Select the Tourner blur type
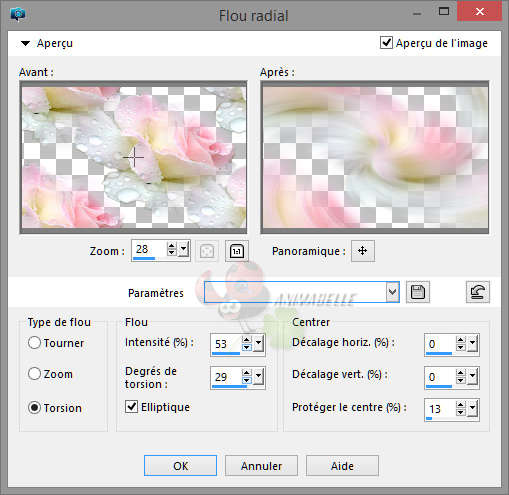This screenshot has width=509, height=495. point(35,343)
